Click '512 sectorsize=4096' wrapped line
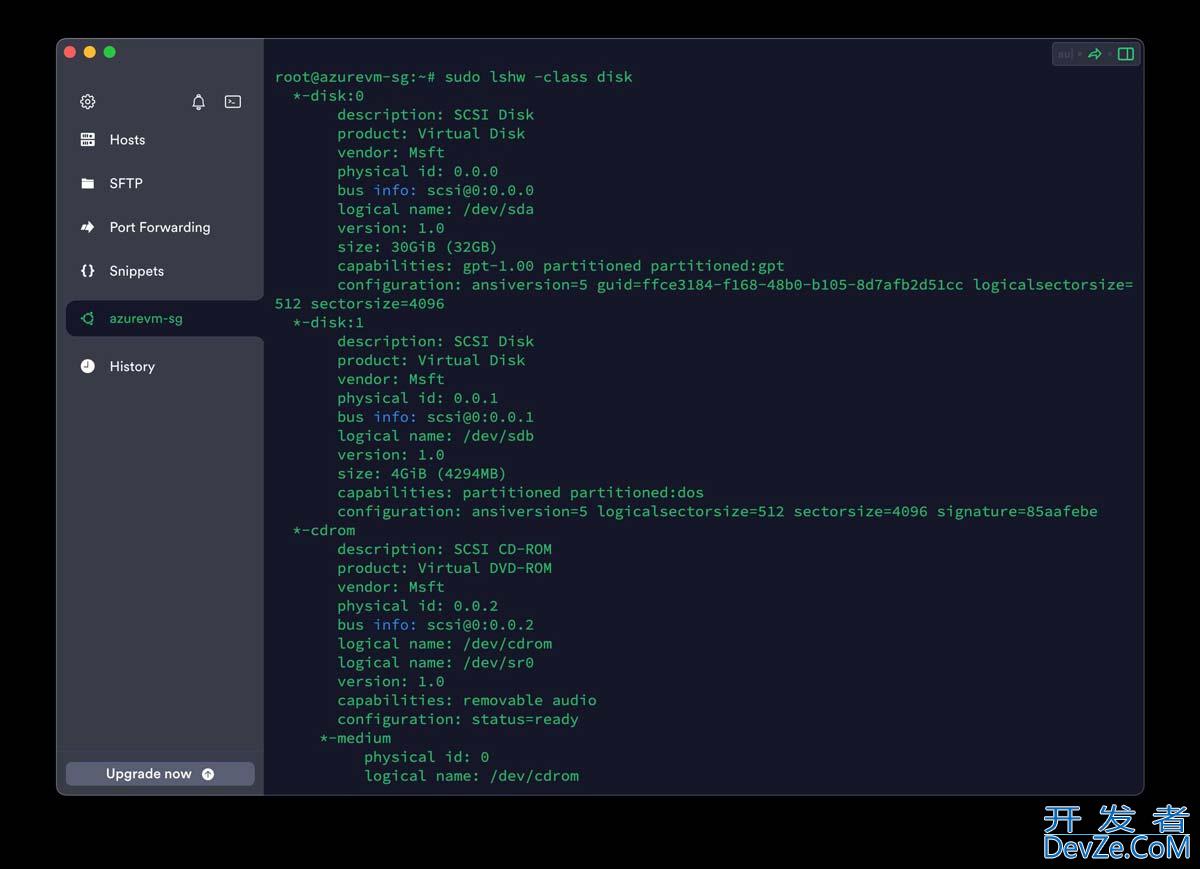Screen dimensions: 1200x869 pyautogui.click(x=359, y=304)
